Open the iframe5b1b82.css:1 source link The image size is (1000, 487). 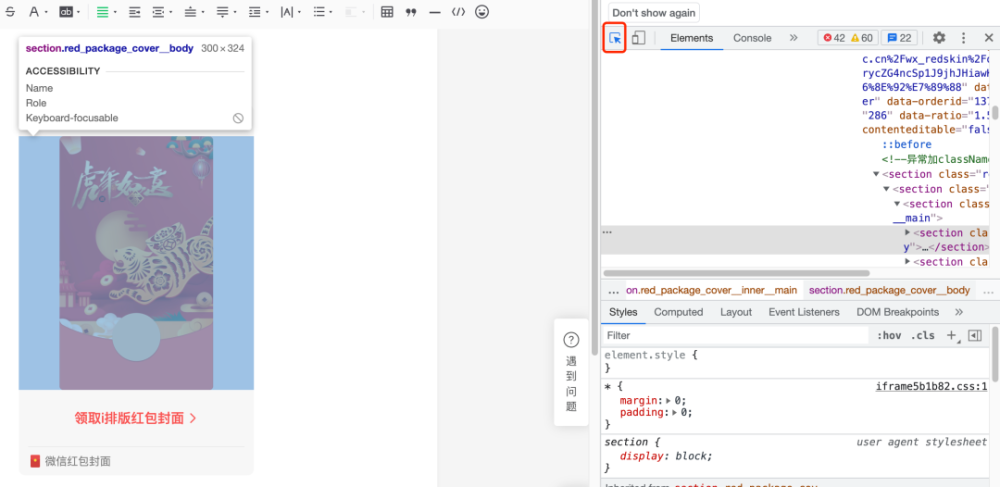click(931, 386)
